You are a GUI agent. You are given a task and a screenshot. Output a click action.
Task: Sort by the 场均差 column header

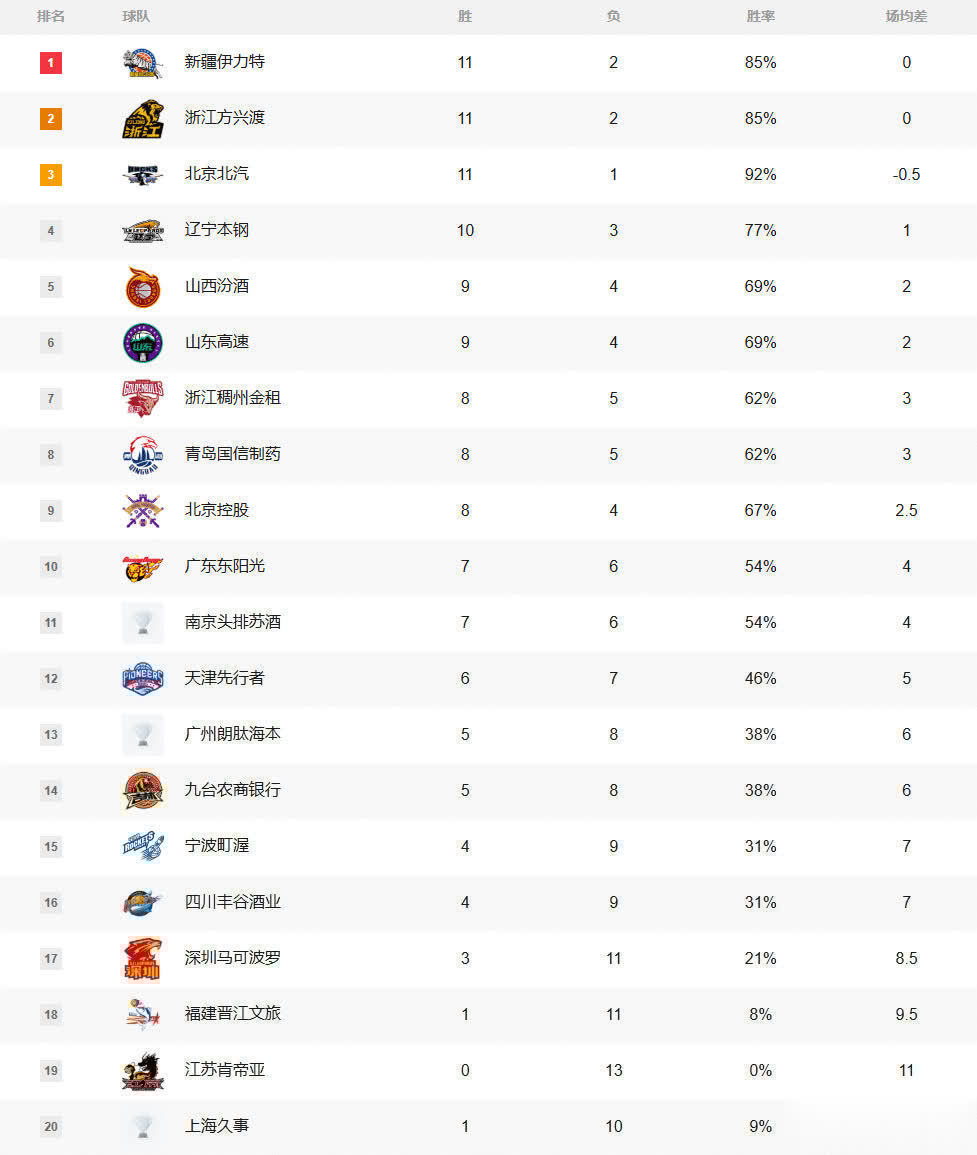pos(906,16)
